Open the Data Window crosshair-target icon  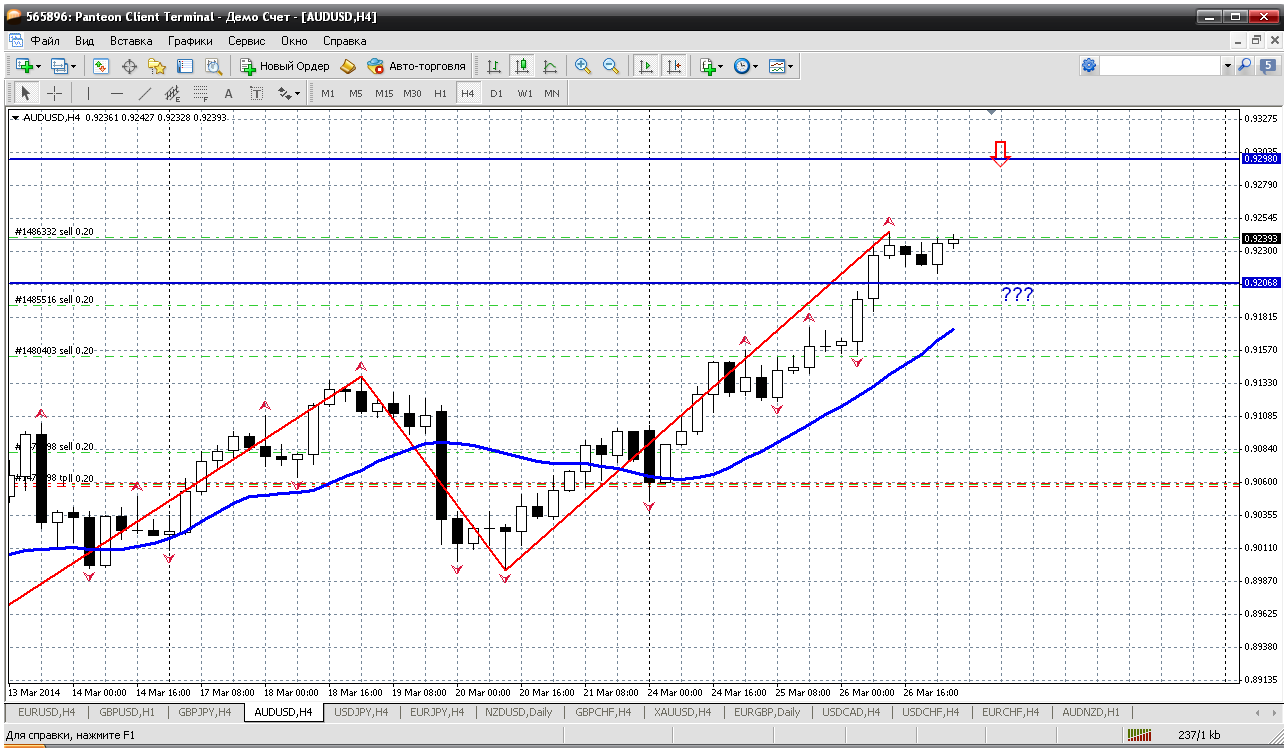click(129, 66)
